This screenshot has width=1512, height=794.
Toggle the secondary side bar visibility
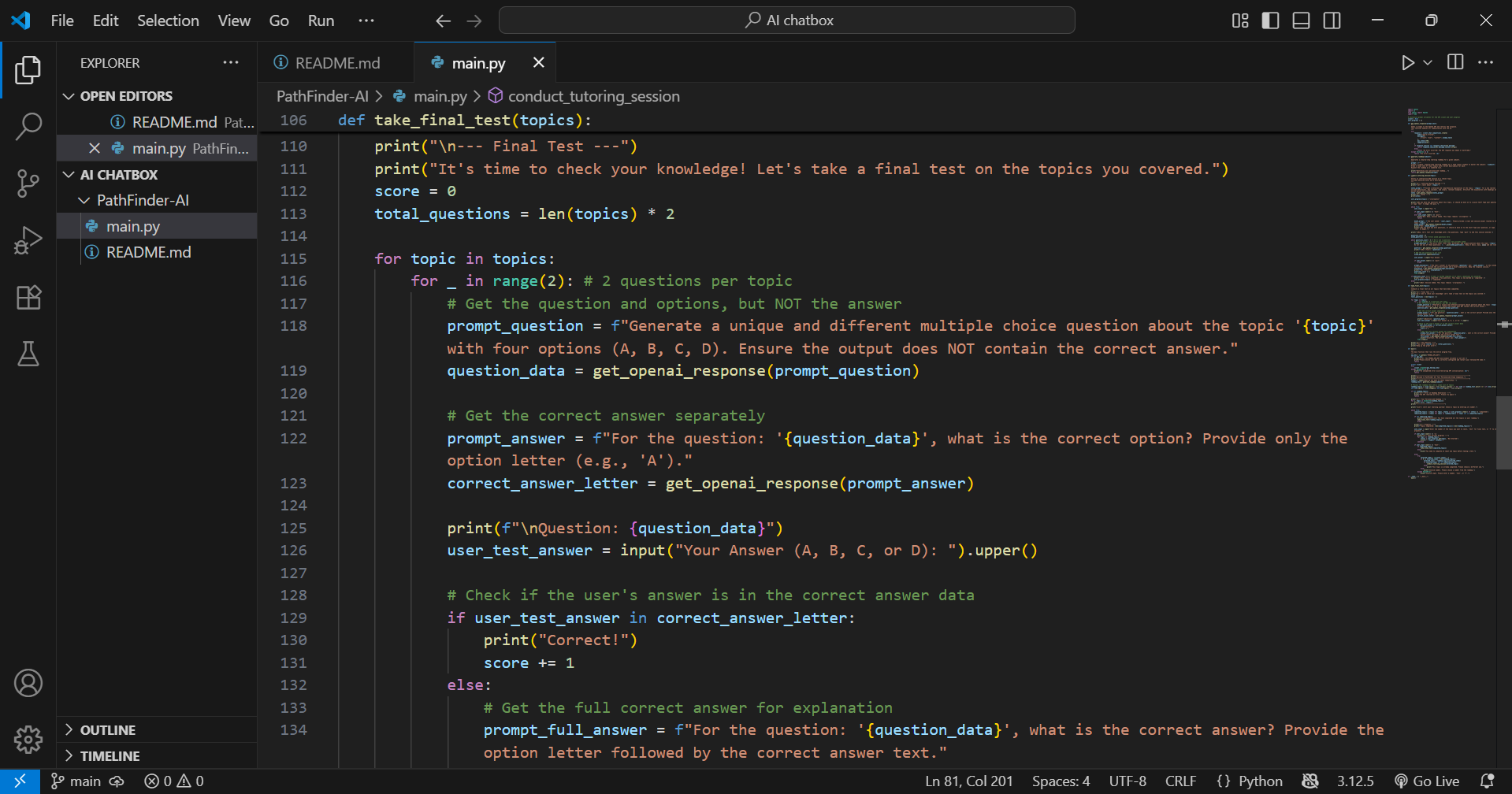(x=1332, y=20)
